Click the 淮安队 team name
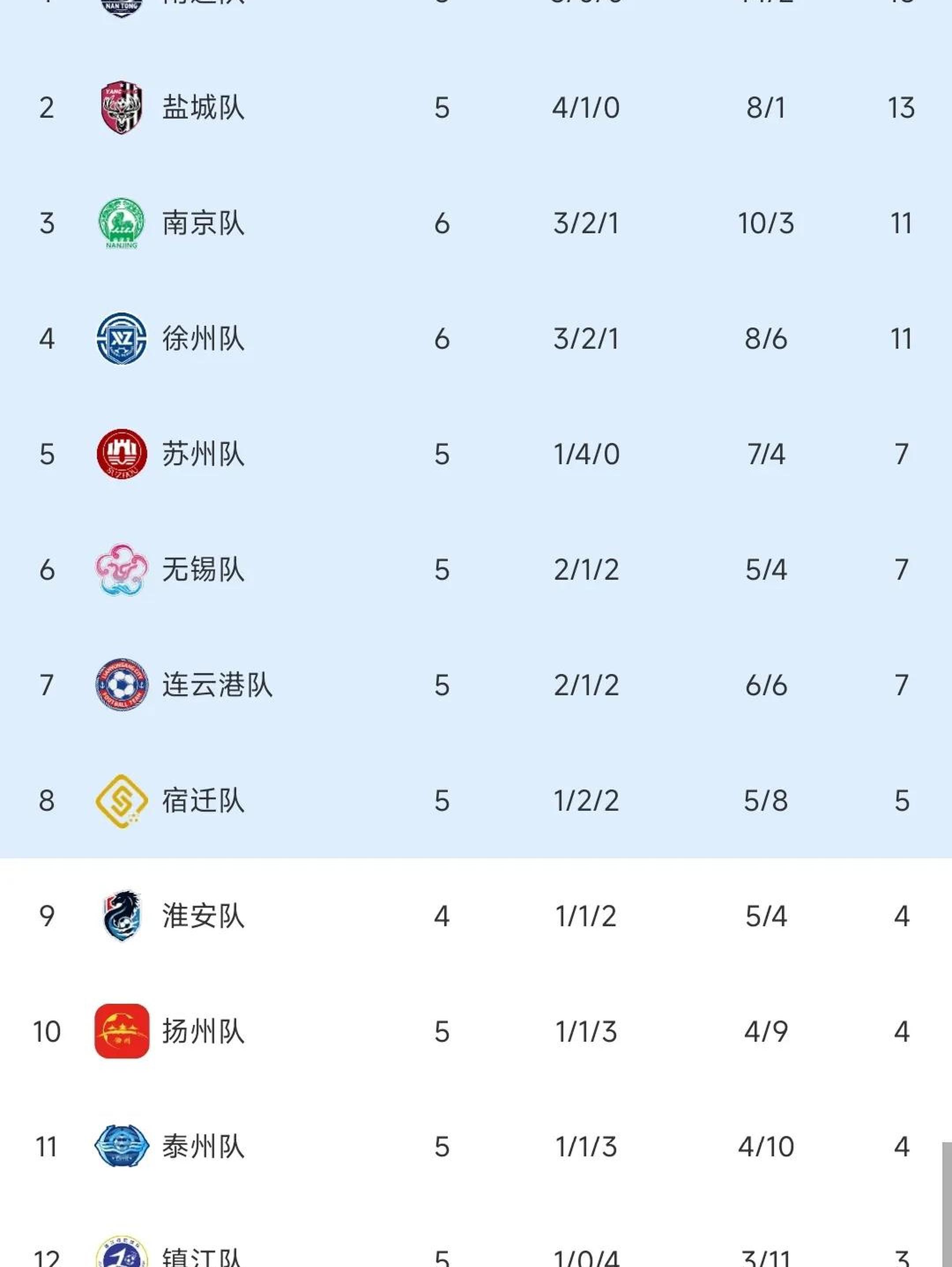952x1267 pixels. click(203, 915)
